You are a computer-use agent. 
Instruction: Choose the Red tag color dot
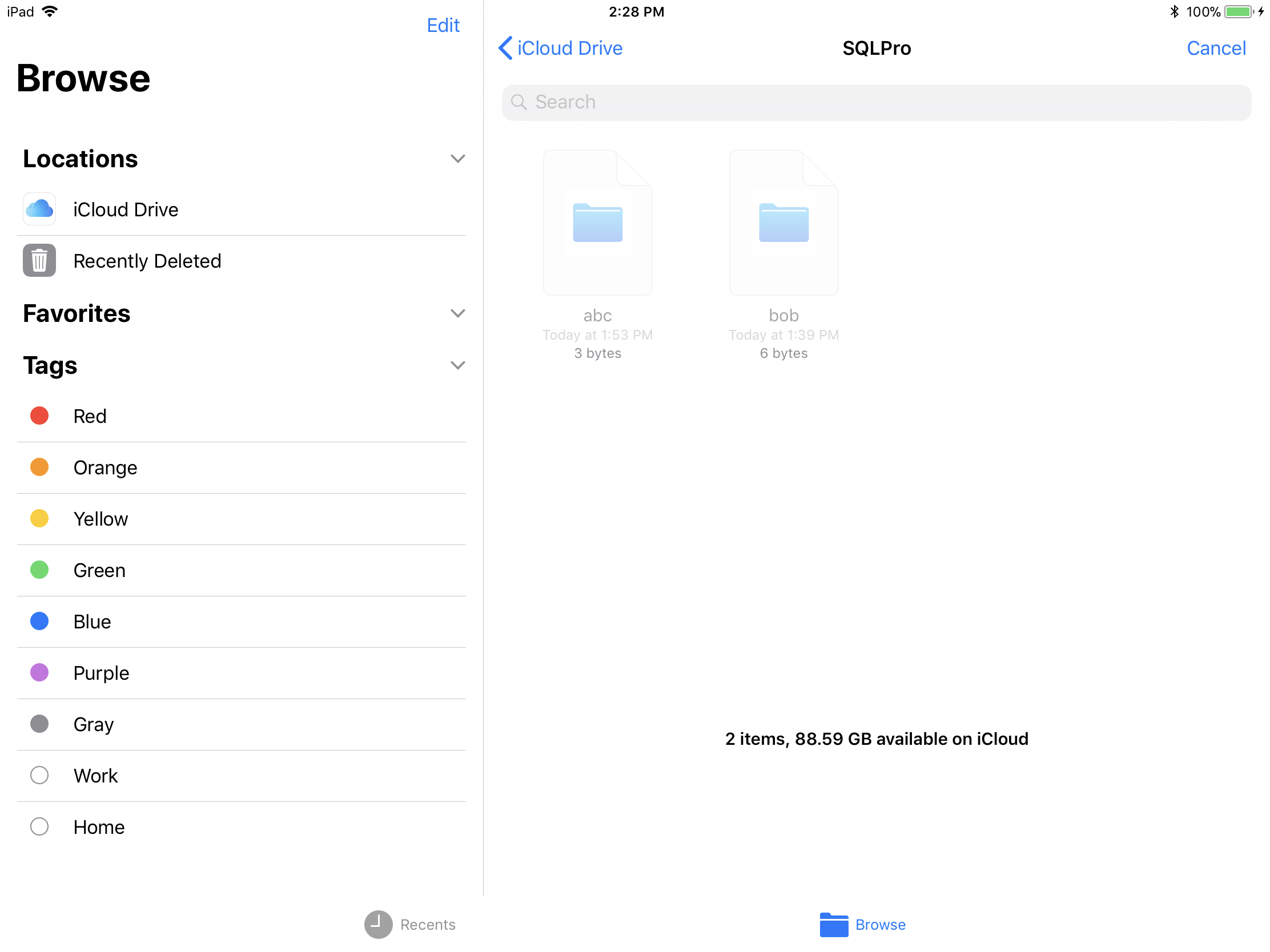click(39, 416)
